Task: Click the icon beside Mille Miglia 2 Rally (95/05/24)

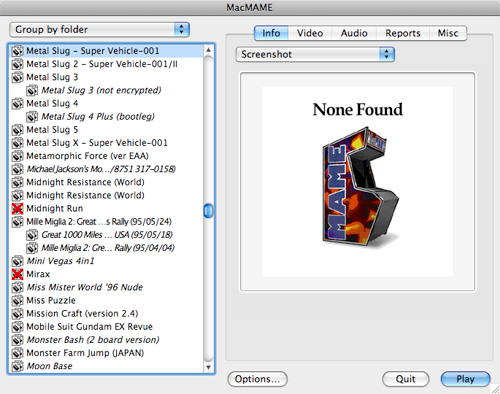Action: pos(17,222)
